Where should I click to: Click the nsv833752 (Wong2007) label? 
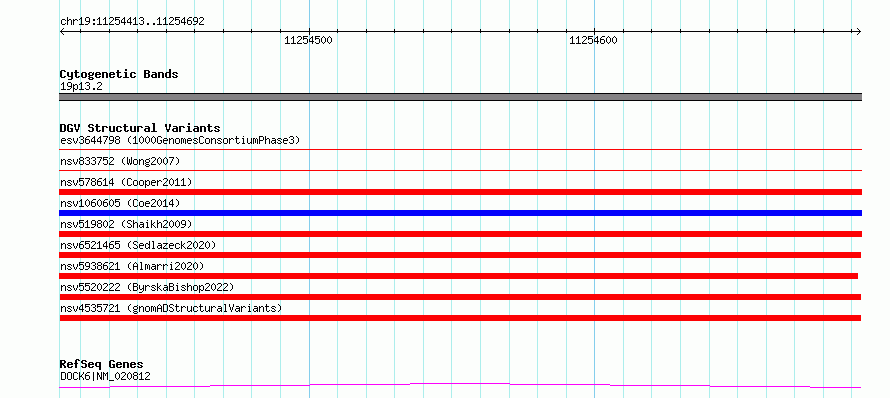point(120,161)
